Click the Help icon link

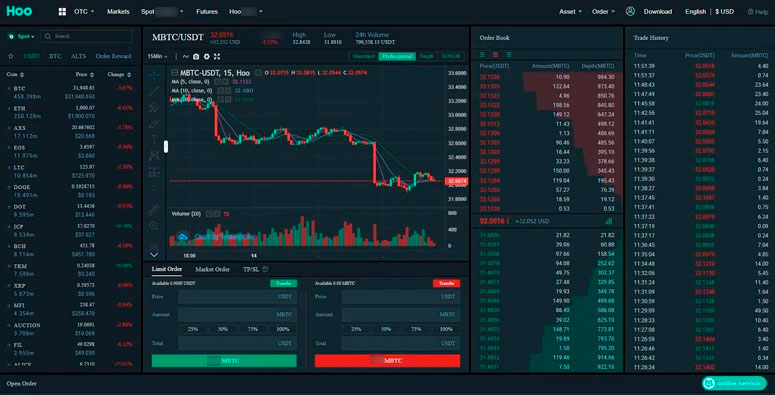pos(758,11)
